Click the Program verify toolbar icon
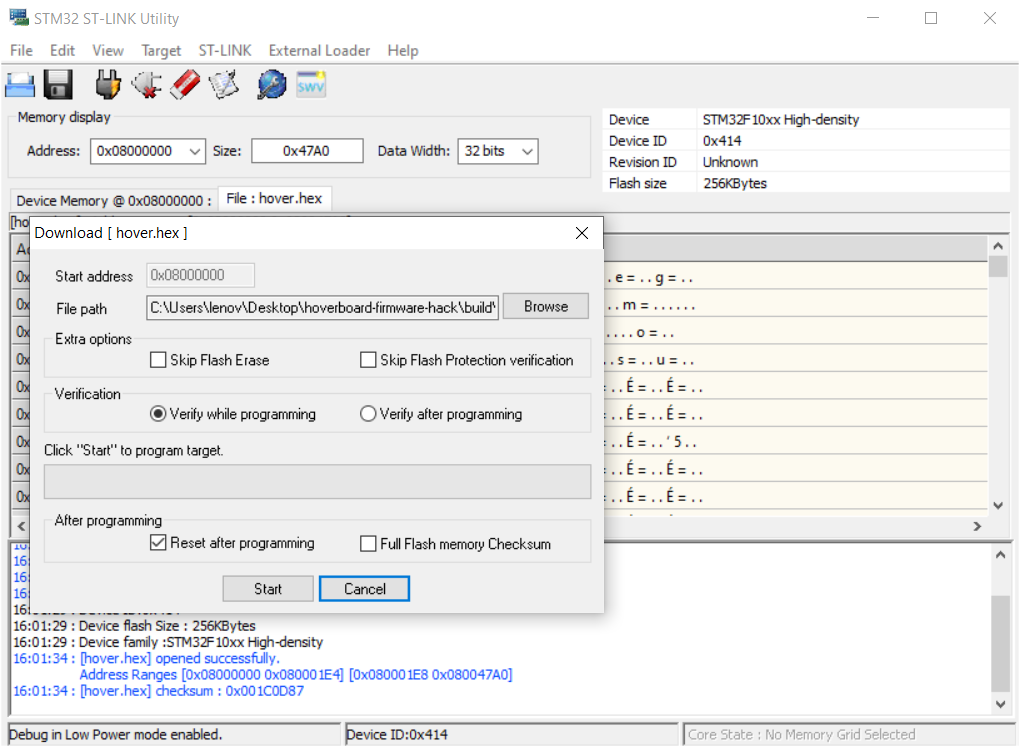The width and height of the screenshot is (1019, 747). click(x=224, y=84)
